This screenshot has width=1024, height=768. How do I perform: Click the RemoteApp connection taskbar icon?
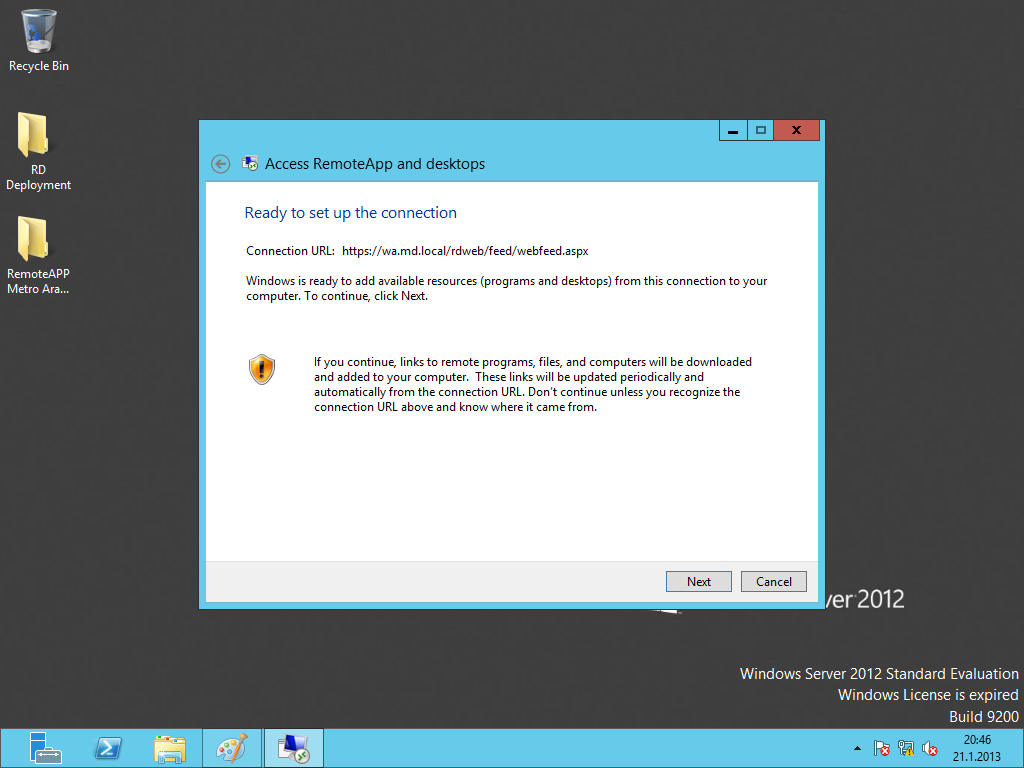[x=294, y=748]
